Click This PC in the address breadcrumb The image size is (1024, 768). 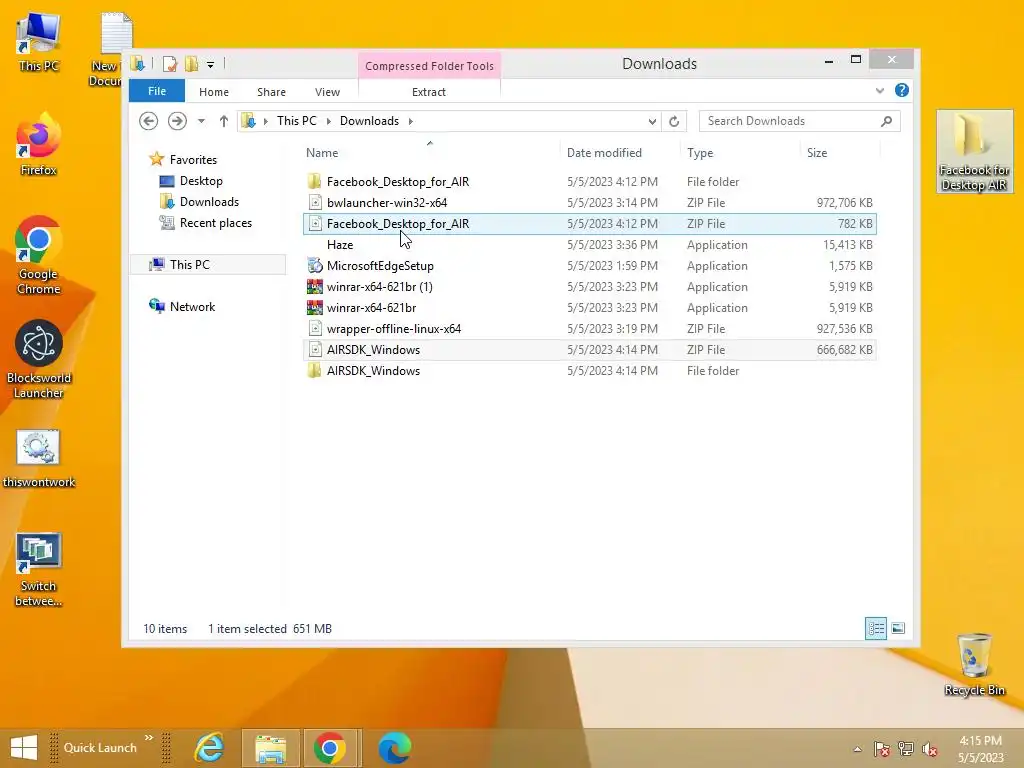tap(296, 121)
